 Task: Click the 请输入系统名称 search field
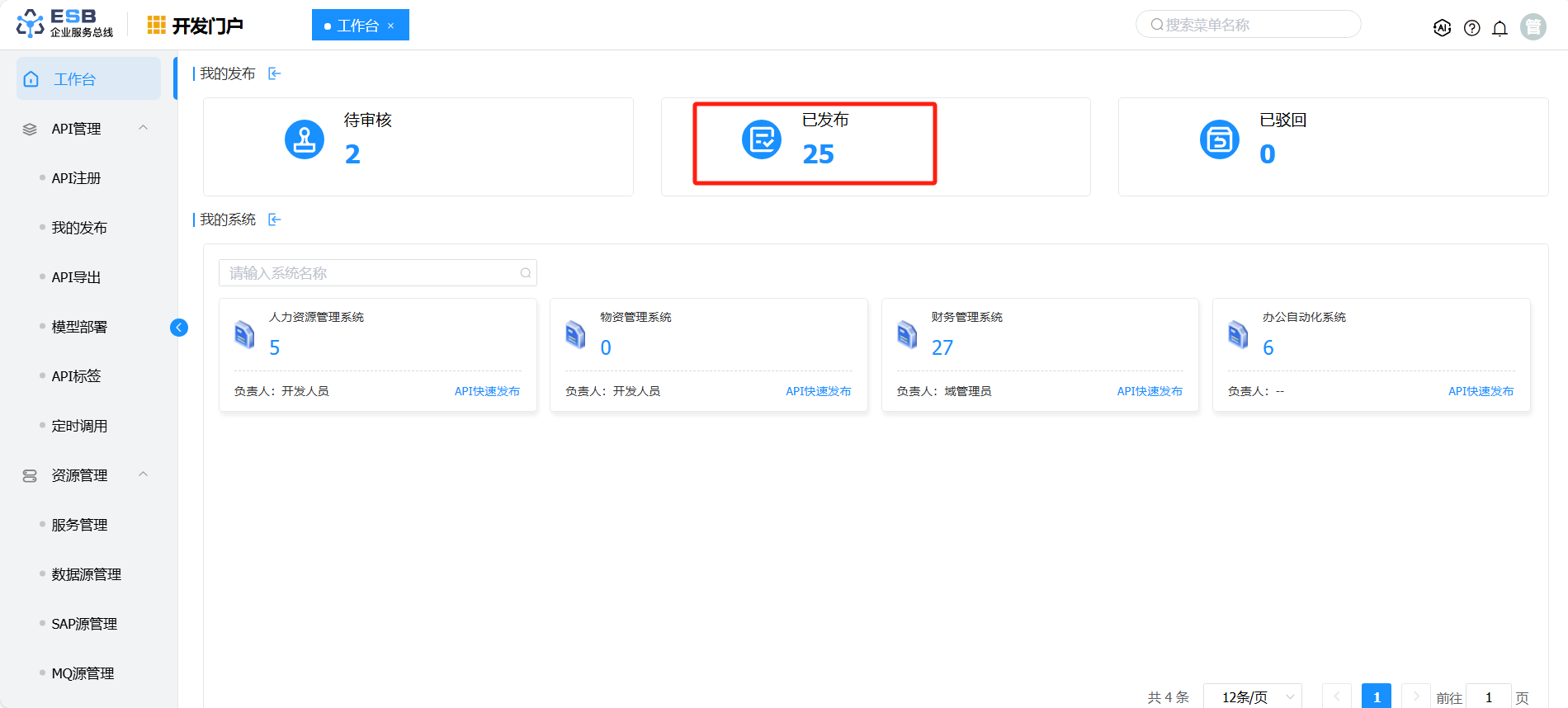coord(371,273)
